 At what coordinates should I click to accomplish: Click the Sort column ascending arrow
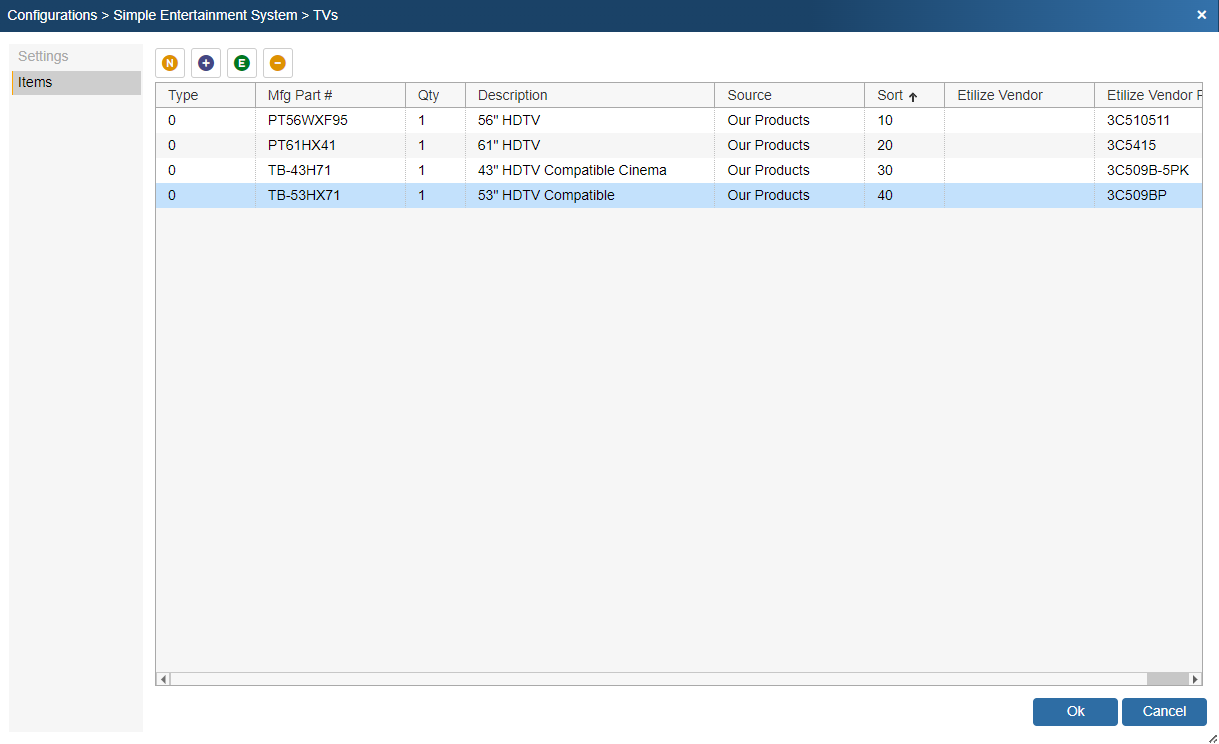[x=913, y=97]
